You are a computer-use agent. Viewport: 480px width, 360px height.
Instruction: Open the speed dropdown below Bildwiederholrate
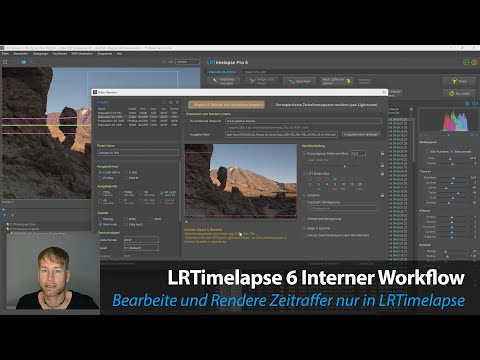(141, 248)
